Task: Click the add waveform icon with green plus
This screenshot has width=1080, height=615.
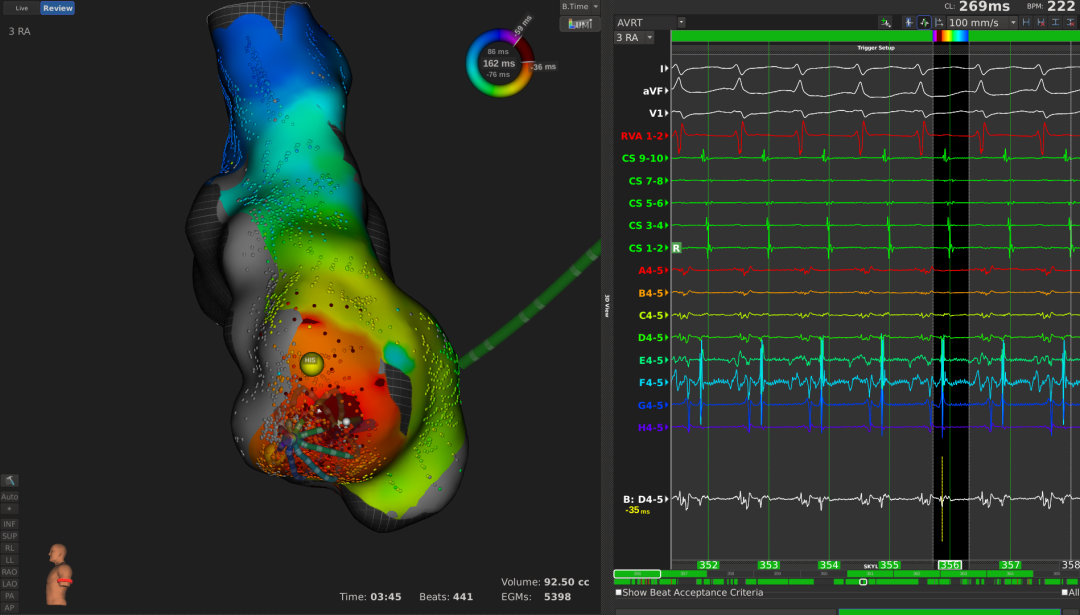Action: 885,22
